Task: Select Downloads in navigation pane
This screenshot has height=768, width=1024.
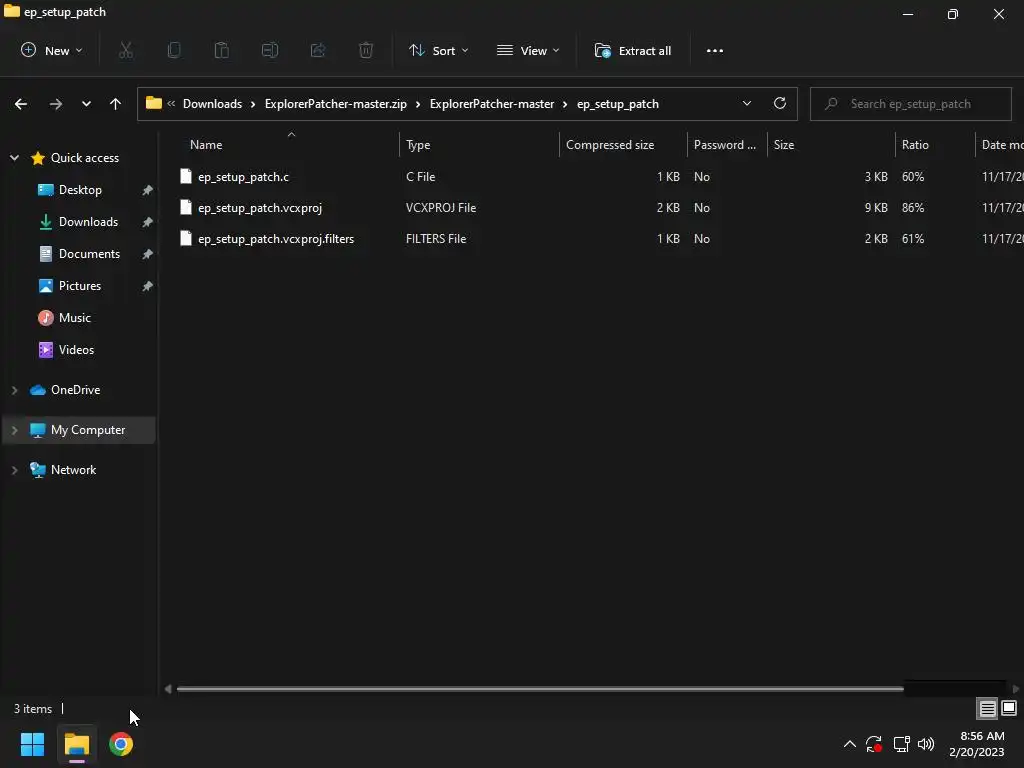Action: coord(88,222)
